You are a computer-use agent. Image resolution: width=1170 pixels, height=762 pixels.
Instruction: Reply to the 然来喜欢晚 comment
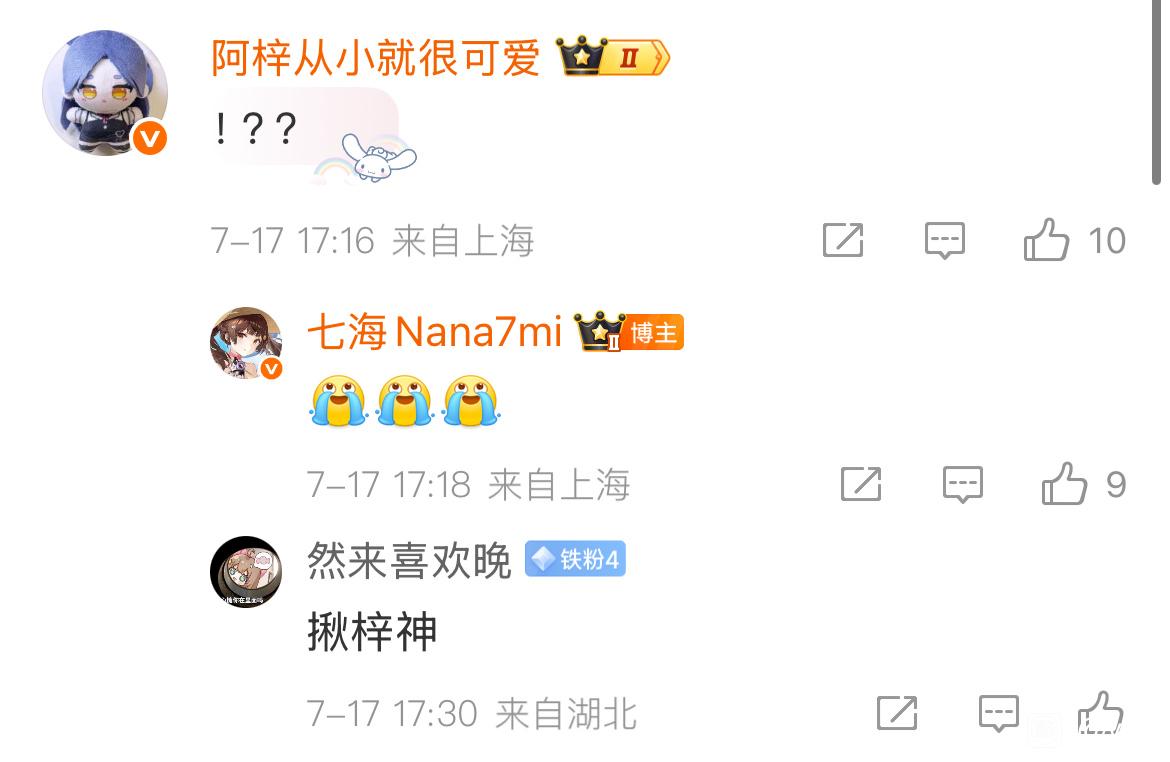pyautogui.click(x=998, y=713)
